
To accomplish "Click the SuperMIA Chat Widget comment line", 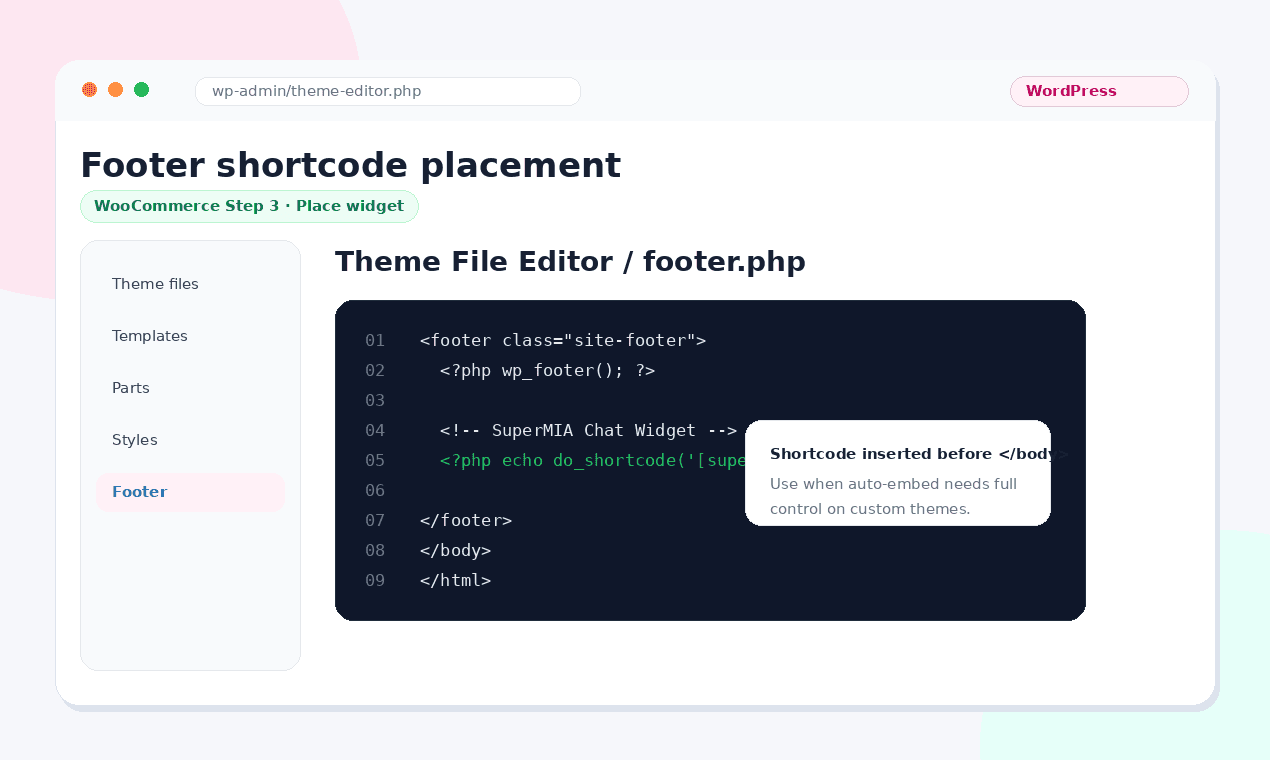I will click(588, 430).
